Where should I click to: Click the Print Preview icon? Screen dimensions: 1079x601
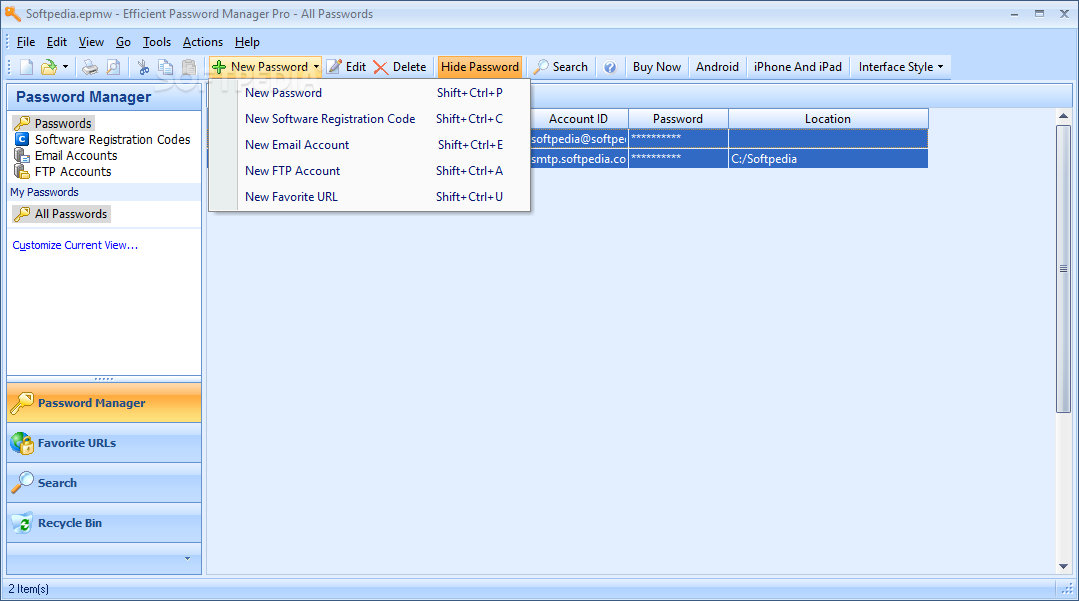(x=114, y=67)
